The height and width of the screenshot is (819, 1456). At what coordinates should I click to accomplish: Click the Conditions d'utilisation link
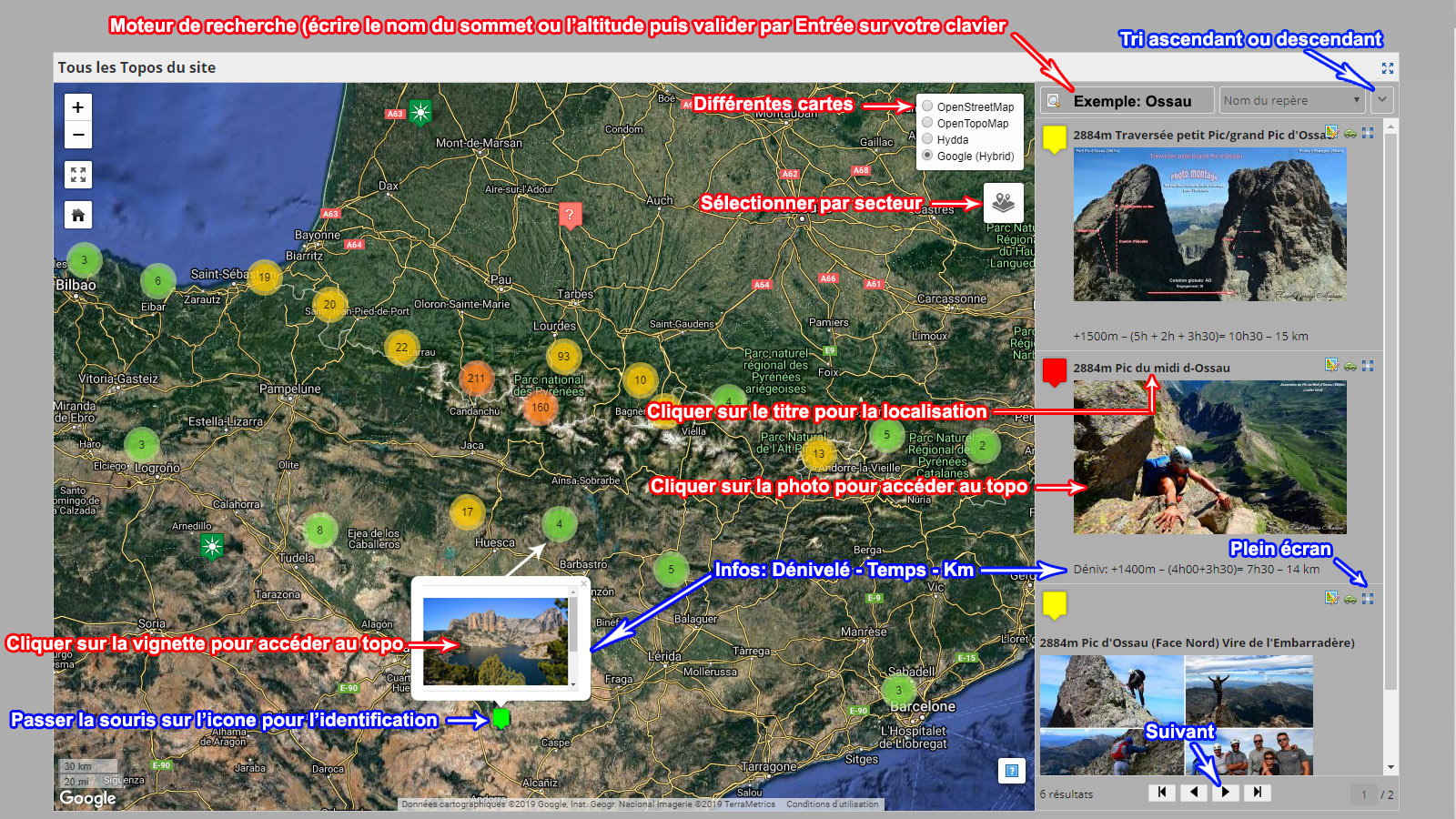(x=833, y=804)
